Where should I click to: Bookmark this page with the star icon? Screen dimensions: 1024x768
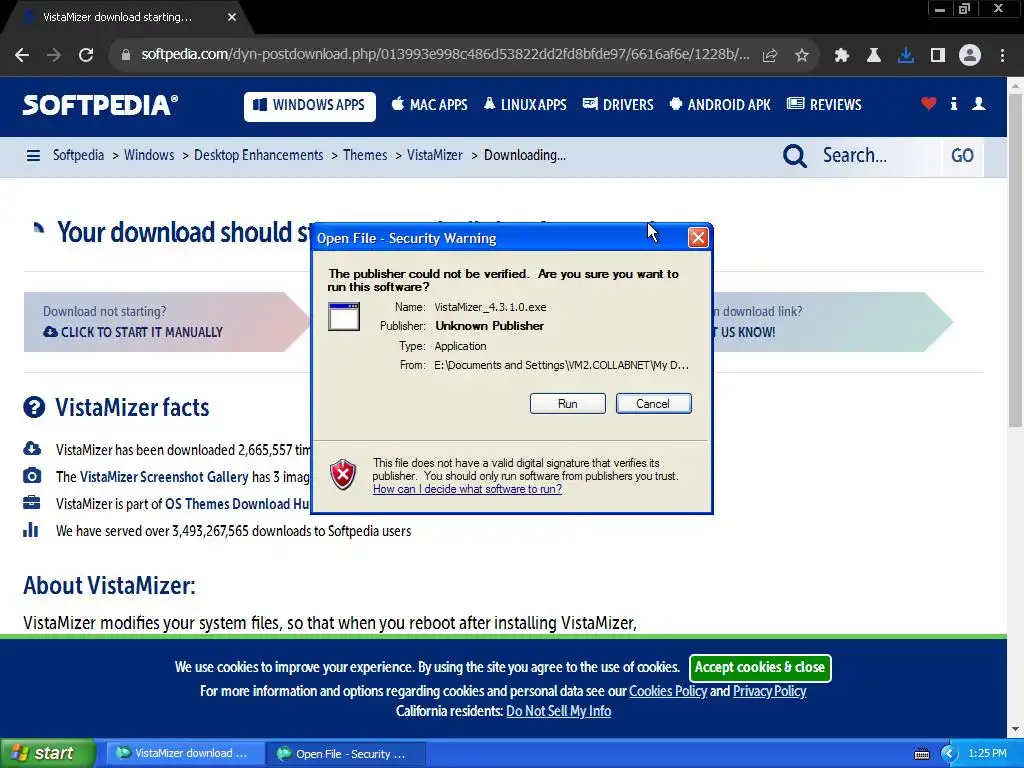pos(802,55)
